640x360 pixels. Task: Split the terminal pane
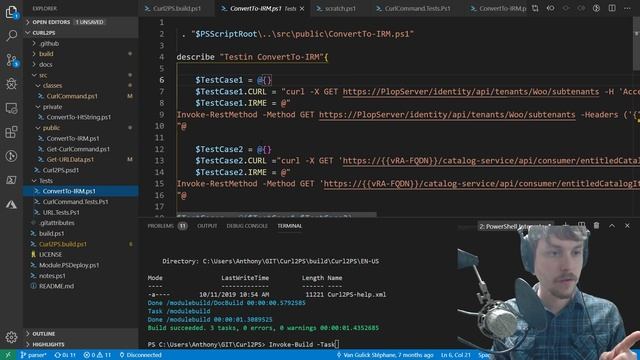click(x=581, y=226)
